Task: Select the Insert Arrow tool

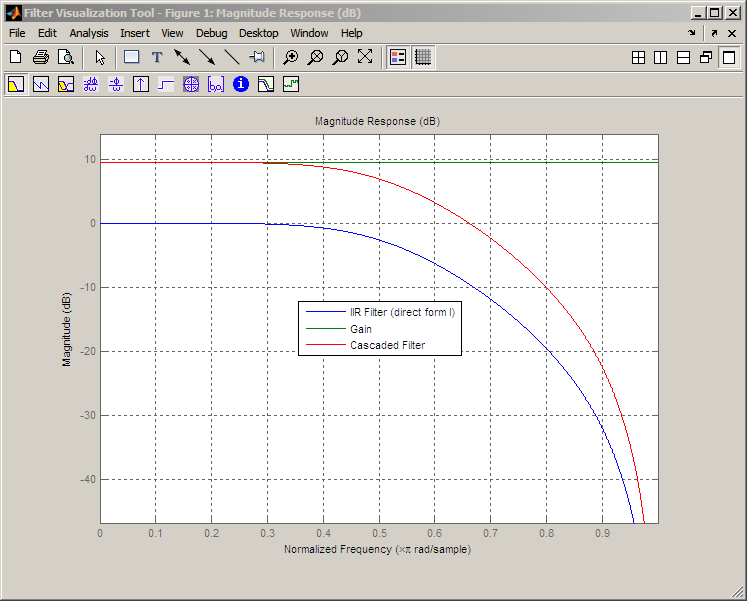Action: (207, 57)
